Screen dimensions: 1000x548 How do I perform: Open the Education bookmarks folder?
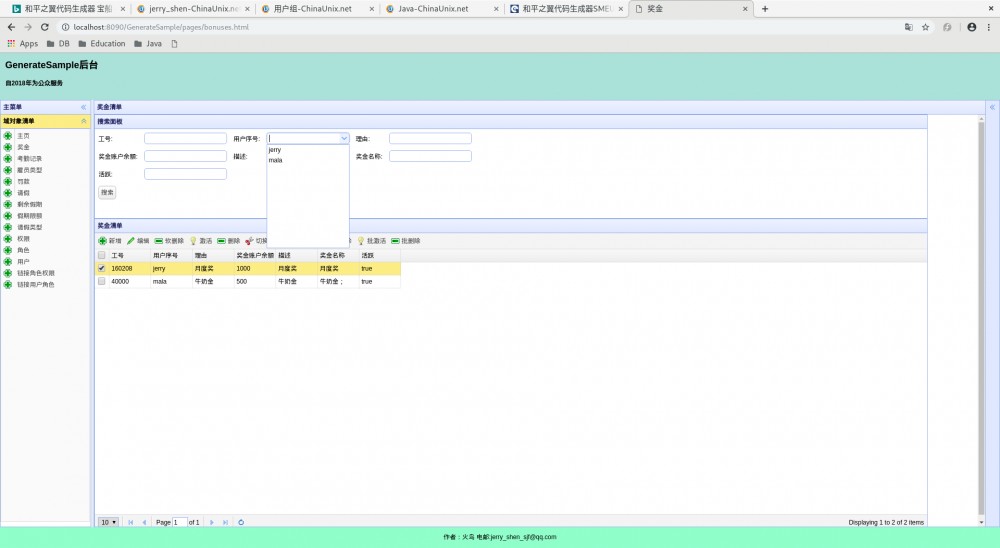101,43
